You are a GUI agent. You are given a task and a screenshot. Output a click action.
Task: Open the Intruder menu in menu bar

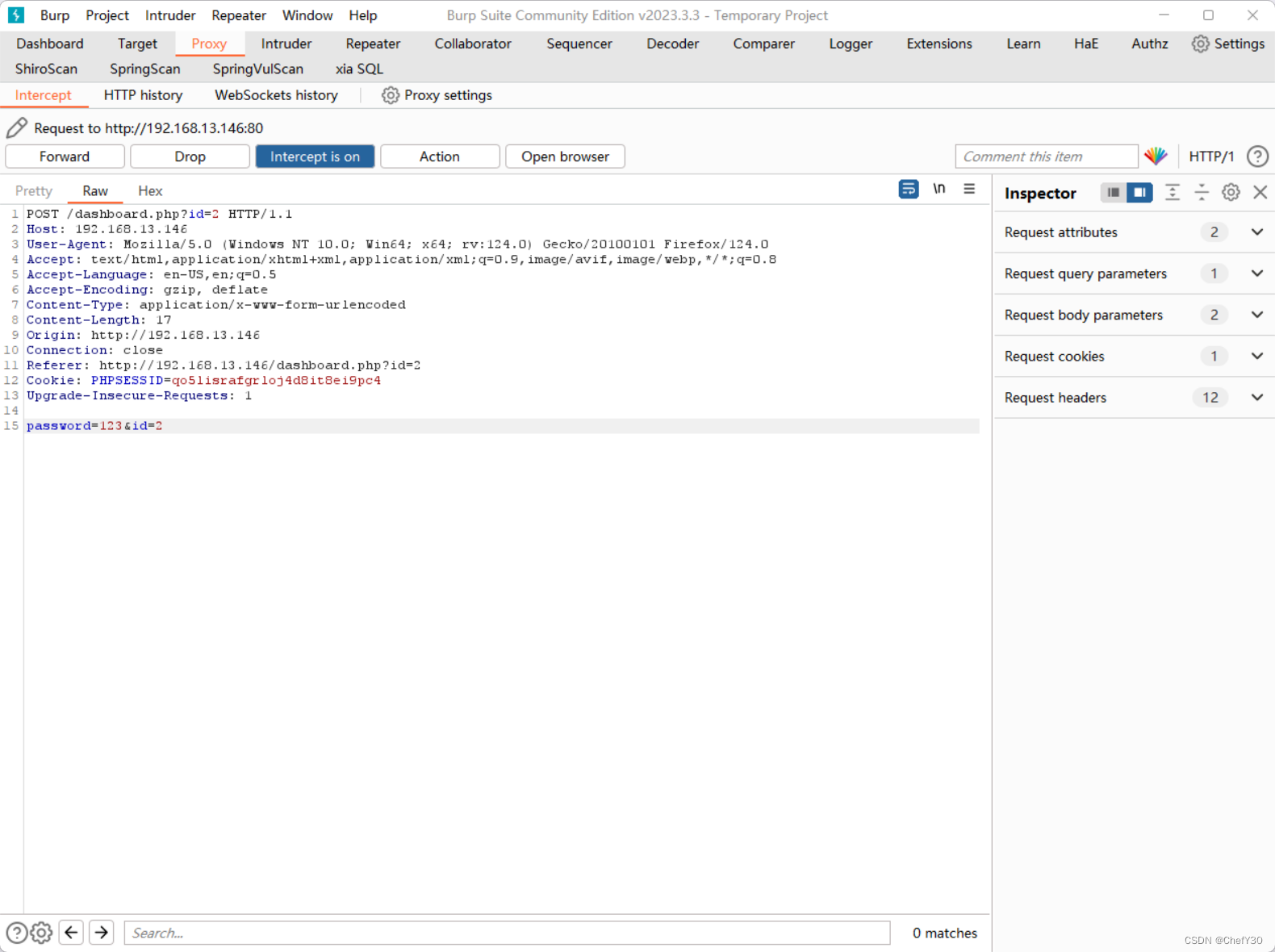pos(170,15)
